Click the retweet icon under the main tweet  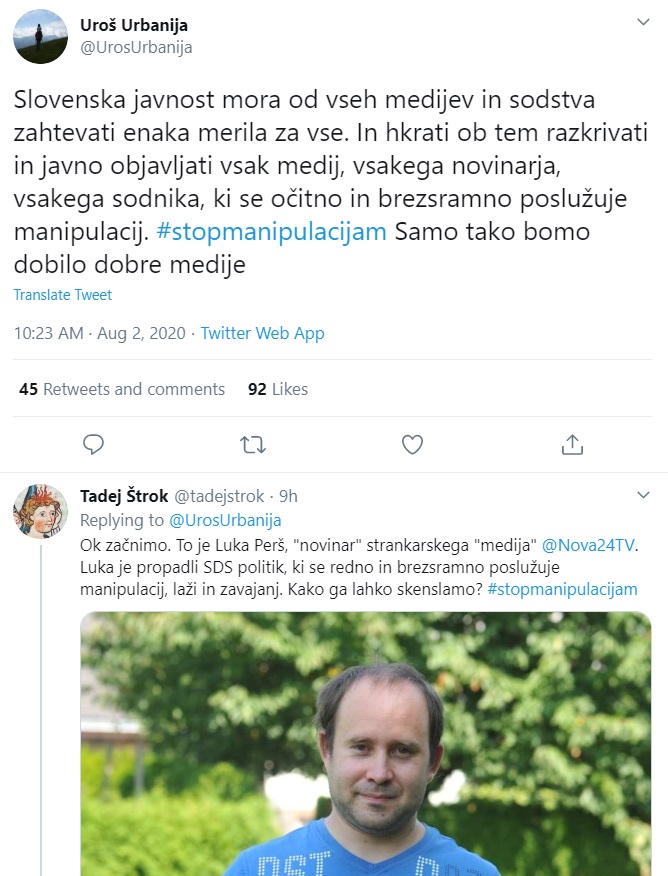point(253,443)
